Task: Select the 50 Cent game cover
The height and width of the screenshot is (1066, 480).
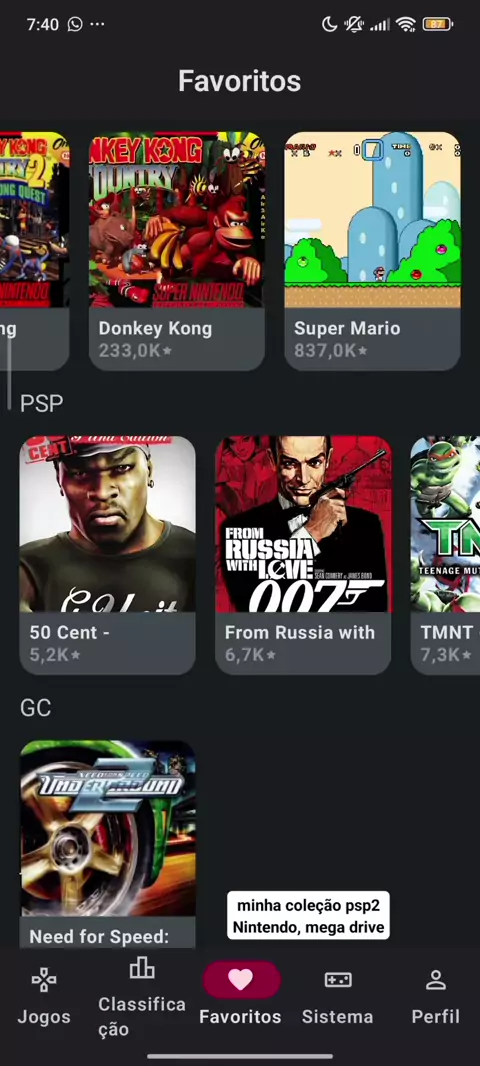Action: click(x=107, y=524)
